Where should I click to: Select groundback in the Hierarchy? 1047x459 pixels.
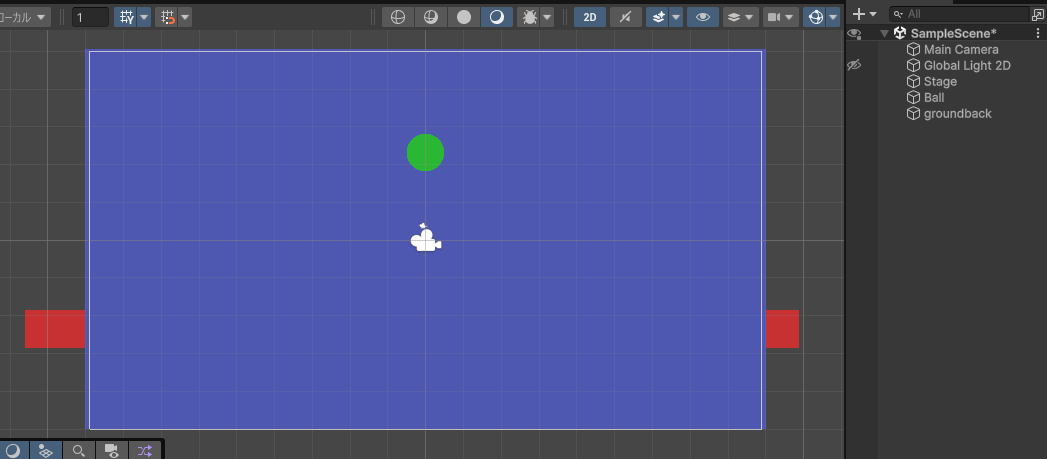pos(958,114)
